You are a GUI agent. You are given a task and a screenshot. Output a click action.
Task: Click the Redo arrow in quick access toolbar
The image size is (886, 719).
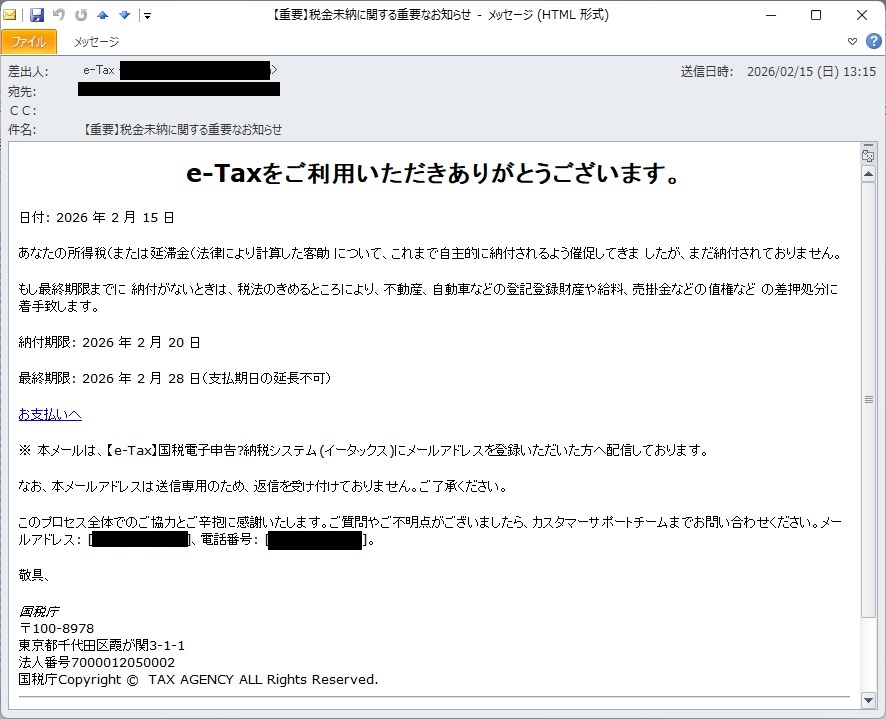click(x=81, y=15)
